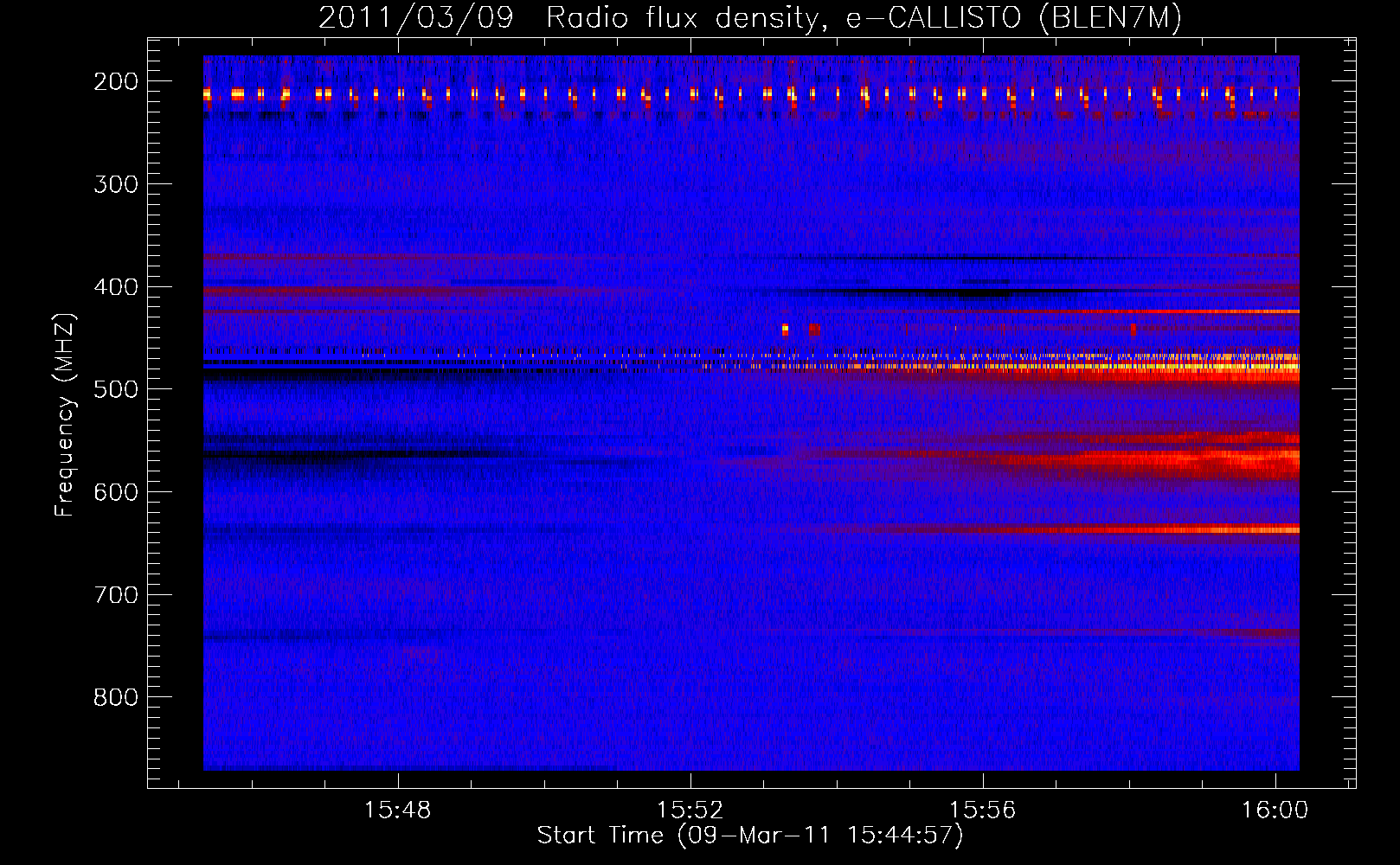Viewport: 1400px width, 865px height.
Task: Select the 400 frequency tick label
Action: pos(115,287)
